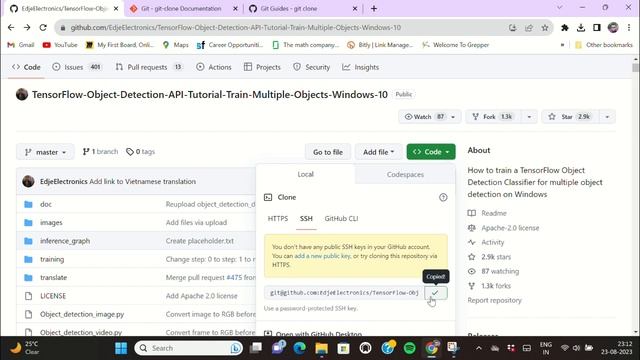Open the LICENSE file
This screenshot has width=640, height=360.
(x=53, y=296)
